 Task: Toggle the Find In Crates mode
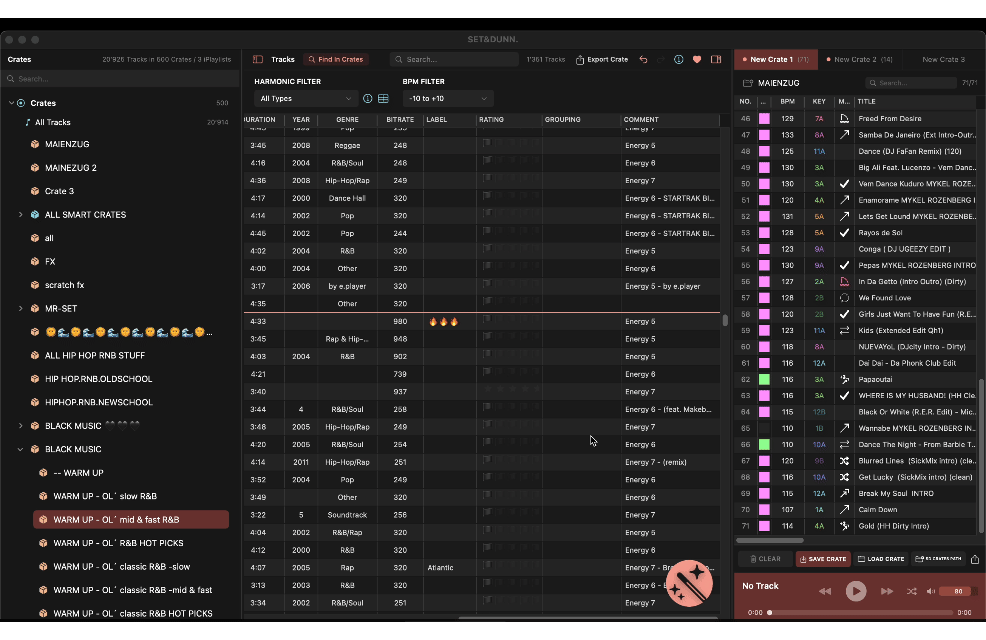tap(336, 59)
